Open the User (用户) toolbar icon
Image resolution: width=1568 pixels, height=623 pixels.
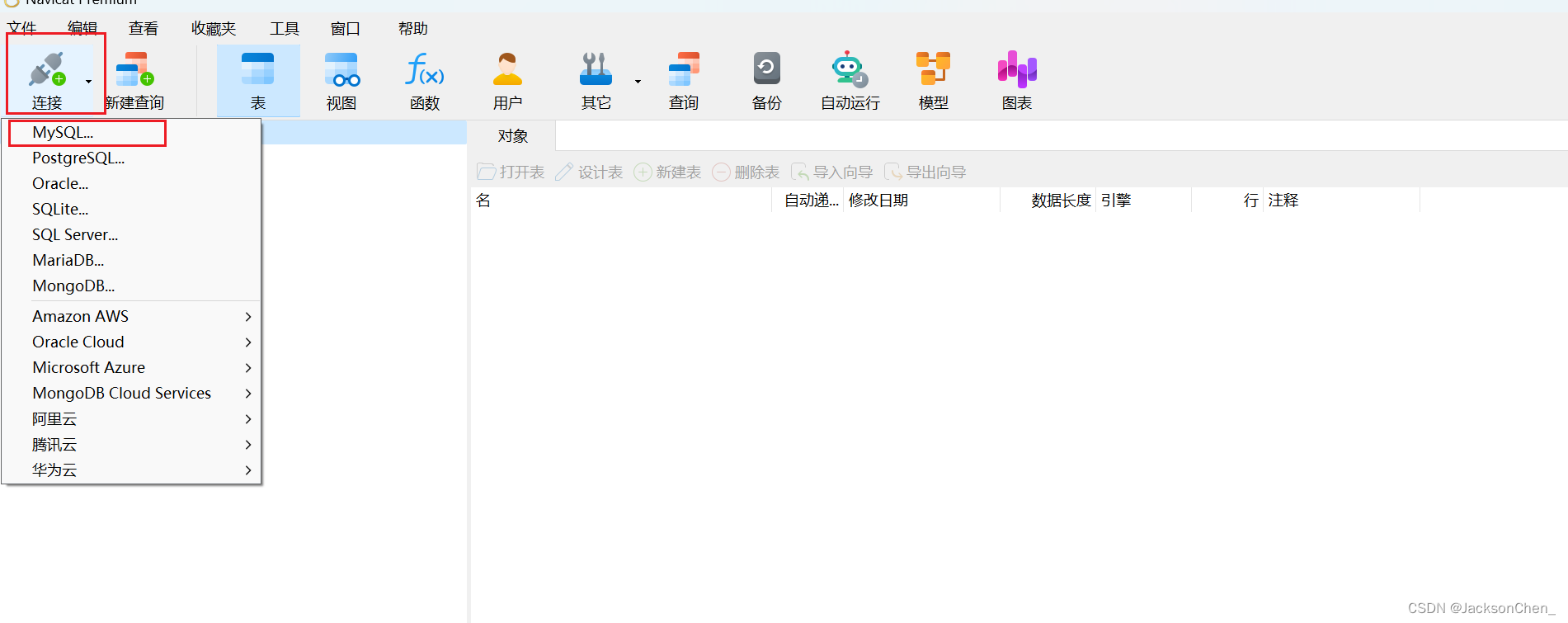[x=507, y=69]
